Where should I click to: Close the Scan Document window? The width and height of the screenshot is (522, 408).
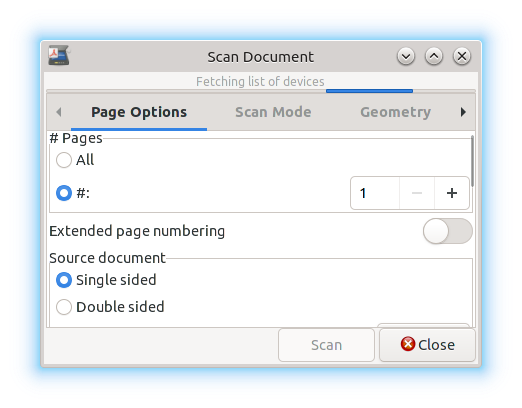pyautogui.click(x=462, y=56)
